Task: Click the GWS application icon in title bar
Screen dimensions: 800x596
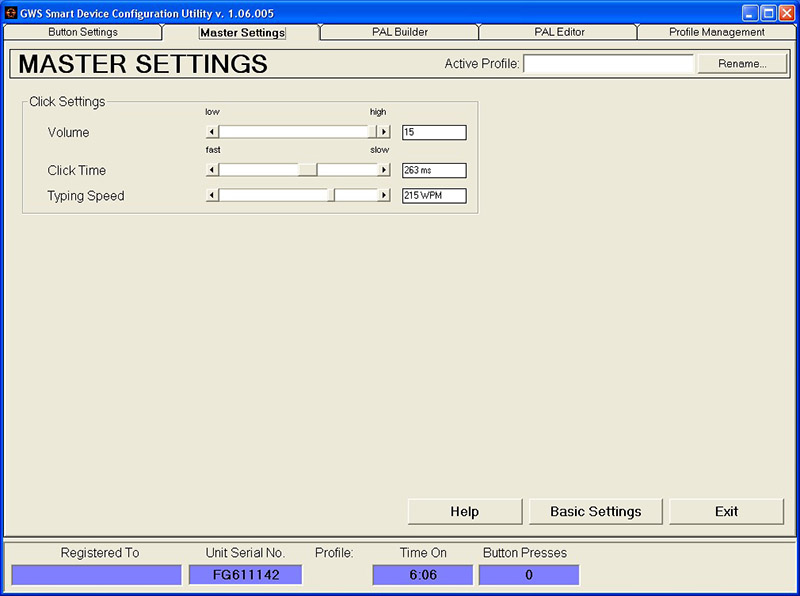Action: pos(11,13)
